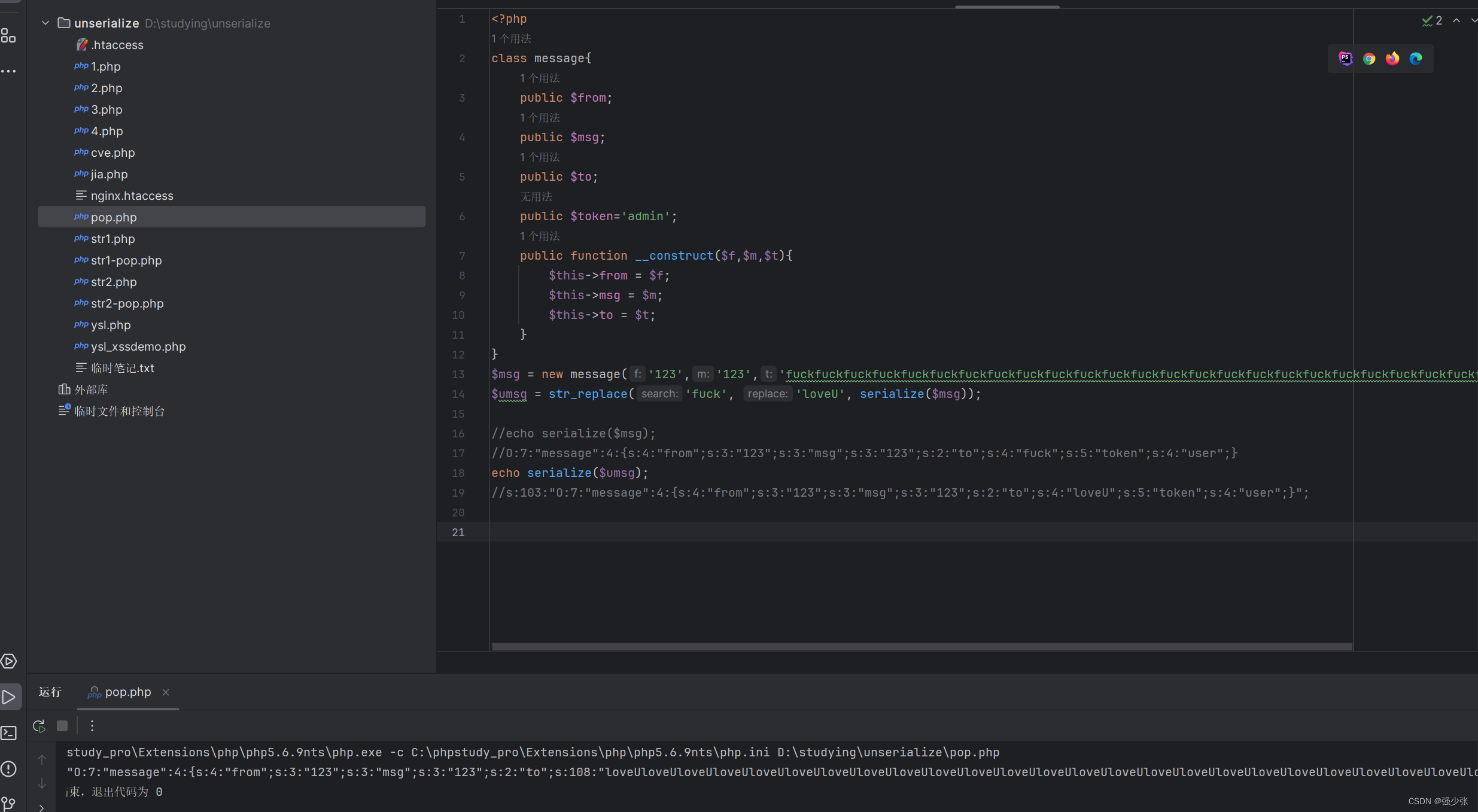This screenshot has width=1478, height=812.
Task: Click the editor horizontal scrollbar
Action: pos(922,647)
